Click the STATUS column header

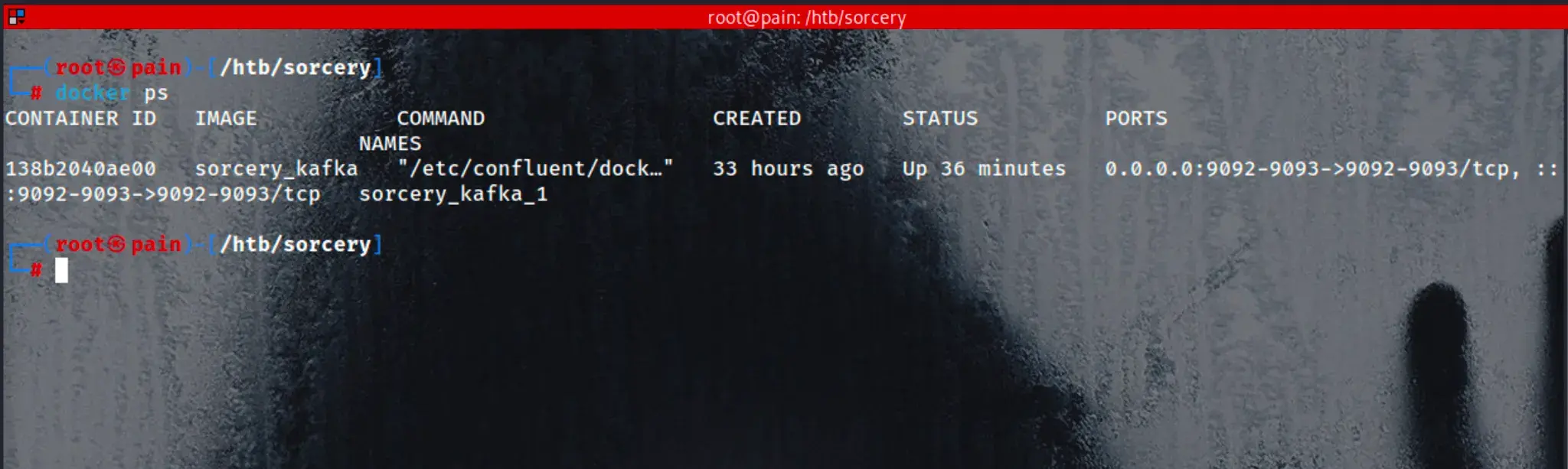coord(940,119)
